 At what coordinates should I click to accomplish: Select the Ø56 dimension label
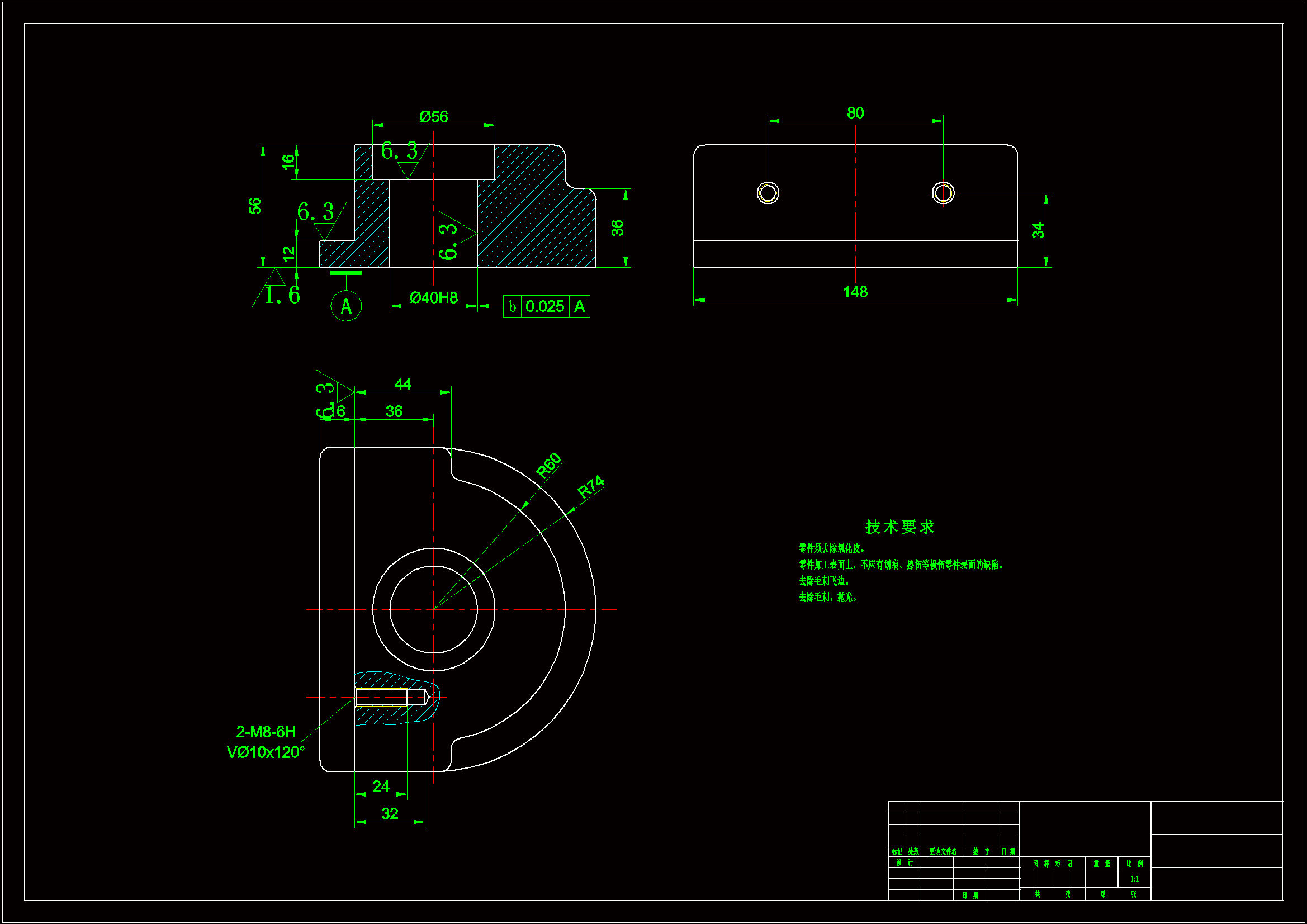433,117
